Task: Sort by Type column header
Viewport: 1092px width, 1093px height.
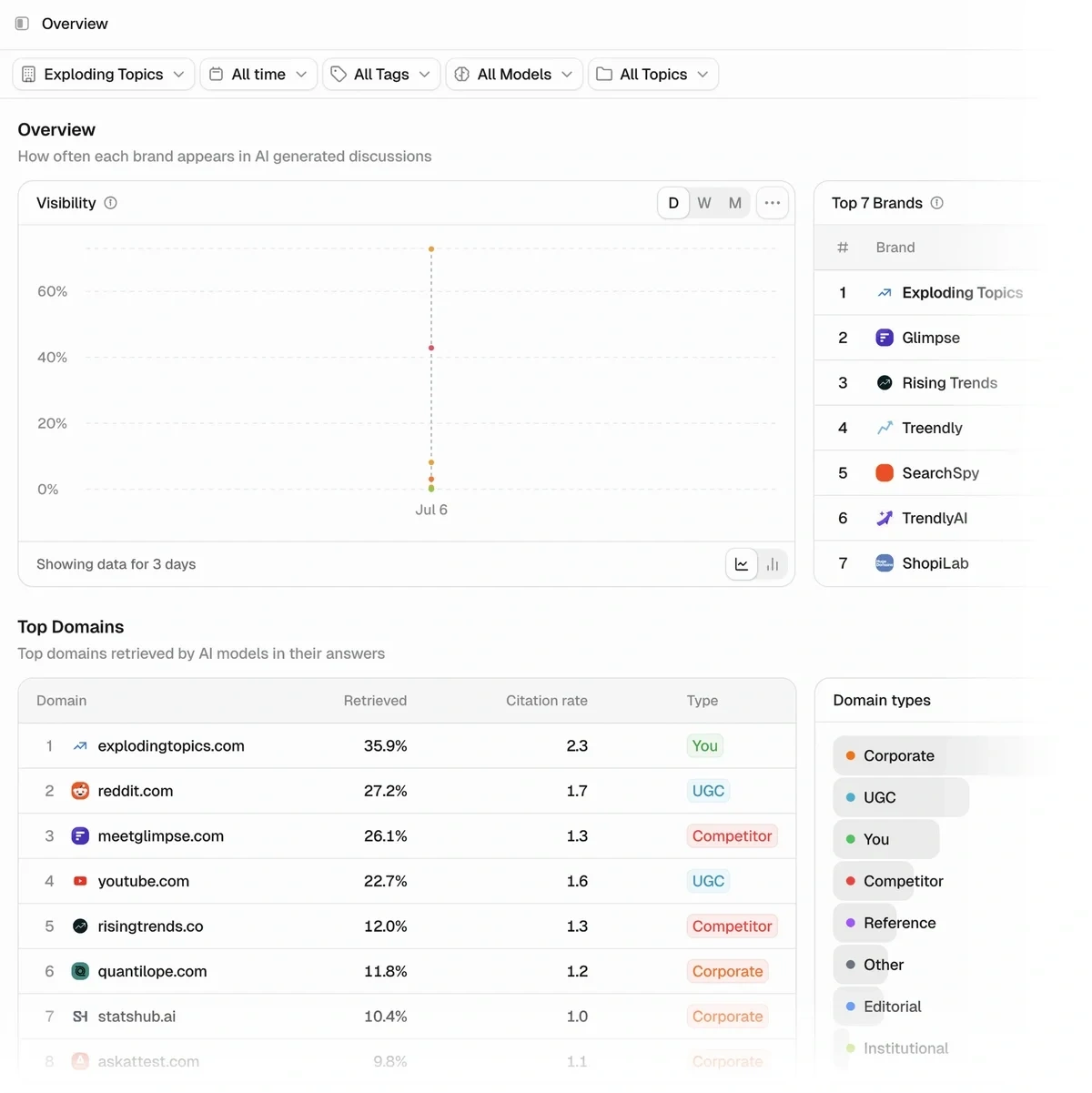Action: 703,701
